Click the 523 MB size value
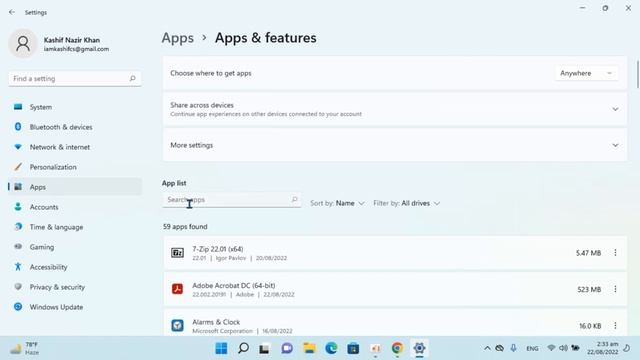The image size is (640, 360). coord(589,289)
